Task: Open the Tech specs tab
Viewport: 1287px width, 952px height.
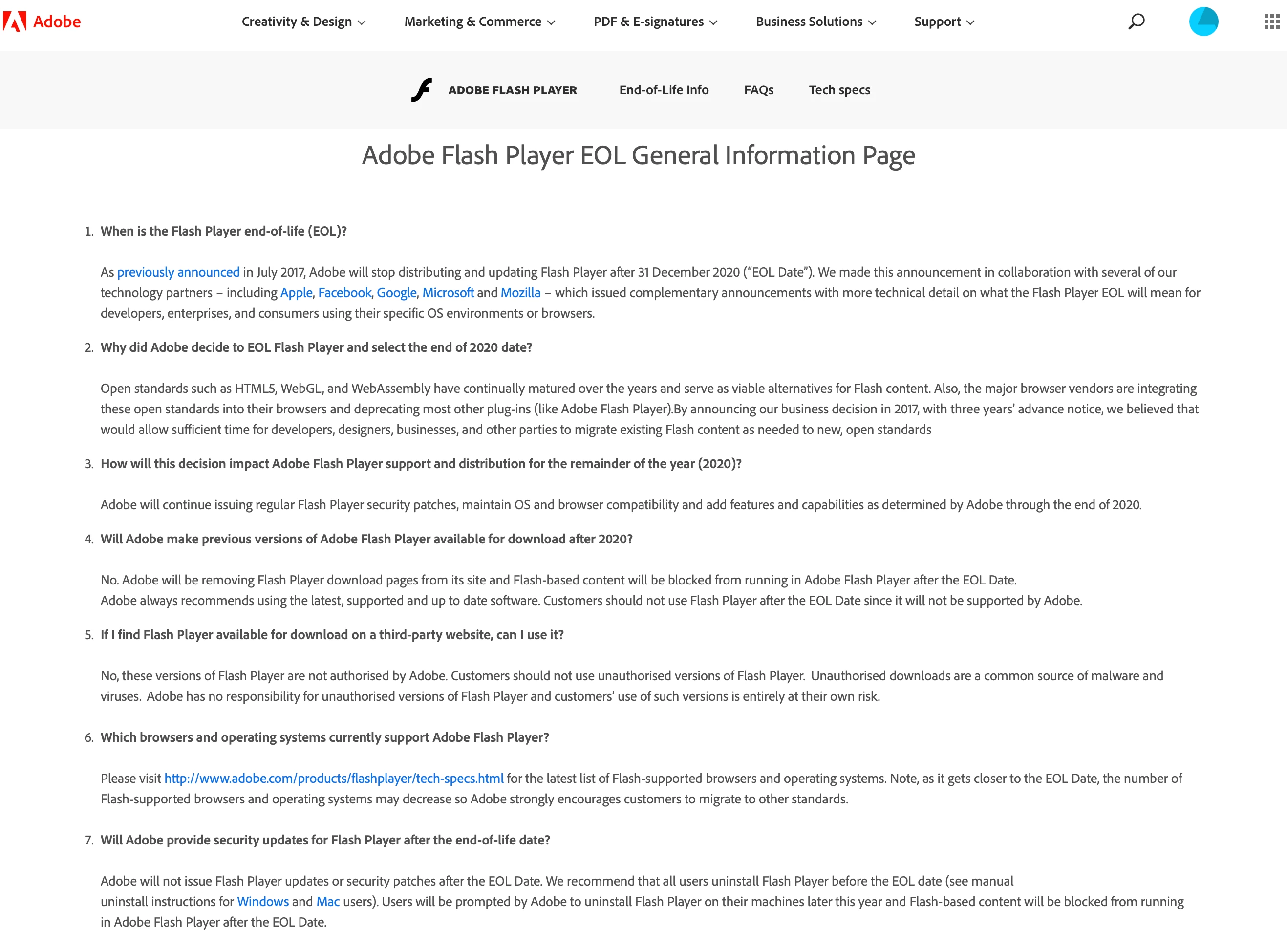Action: coord(839,90)
